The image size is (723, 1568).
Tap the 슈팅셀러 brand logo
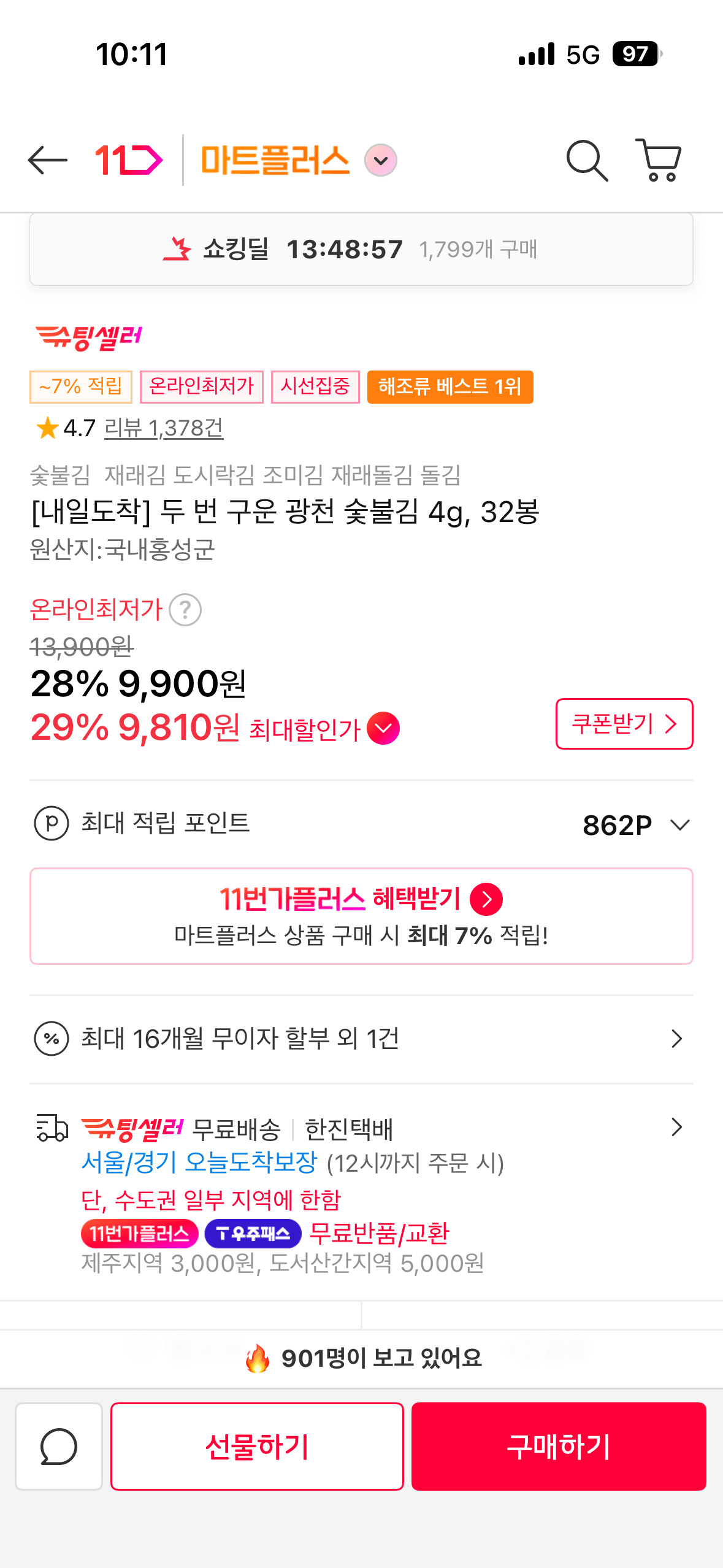click(x=90, y=337)
